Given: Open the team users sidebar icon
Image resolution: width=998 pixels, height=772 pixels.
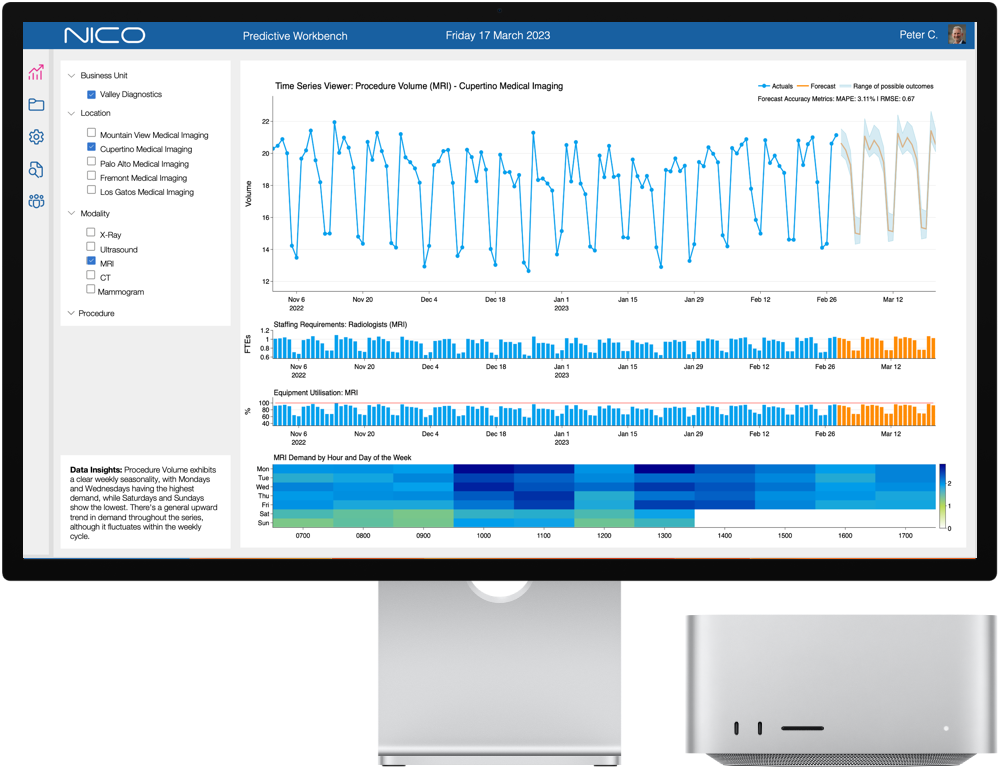Looking at the screenshot, I should click(36, 201).
